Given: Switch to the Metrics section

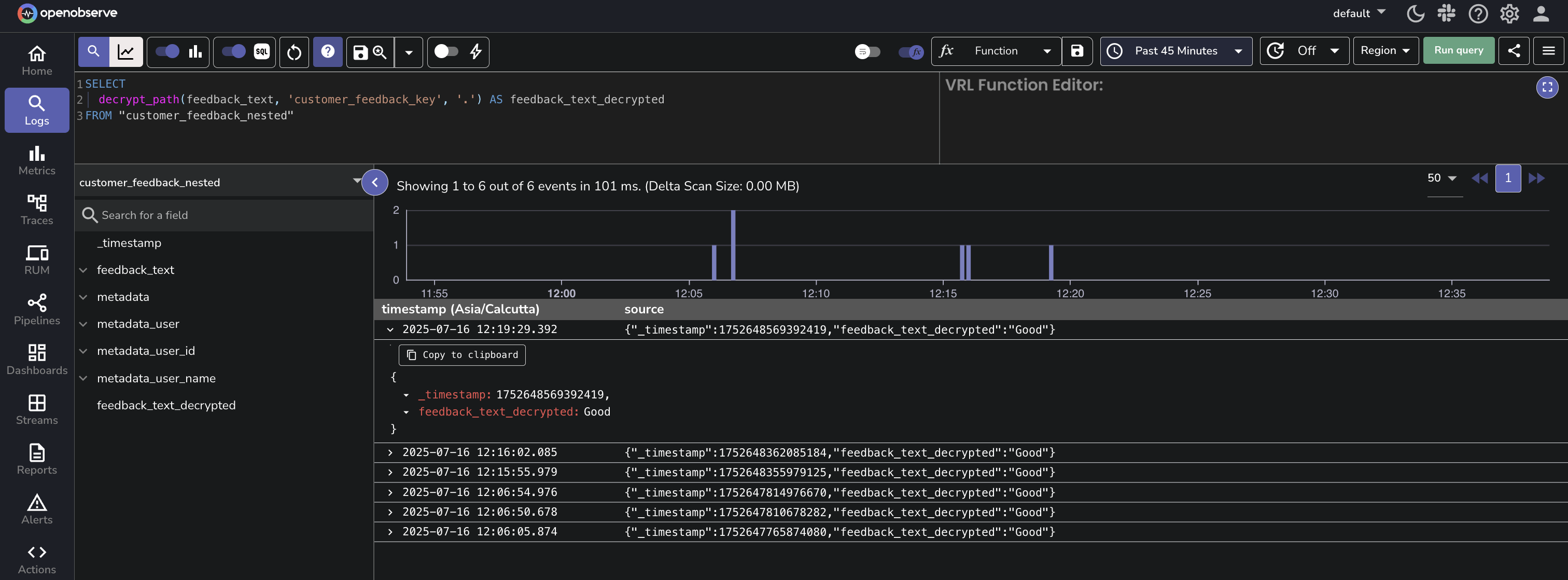Looking at the screenshot, I should 36,160.
